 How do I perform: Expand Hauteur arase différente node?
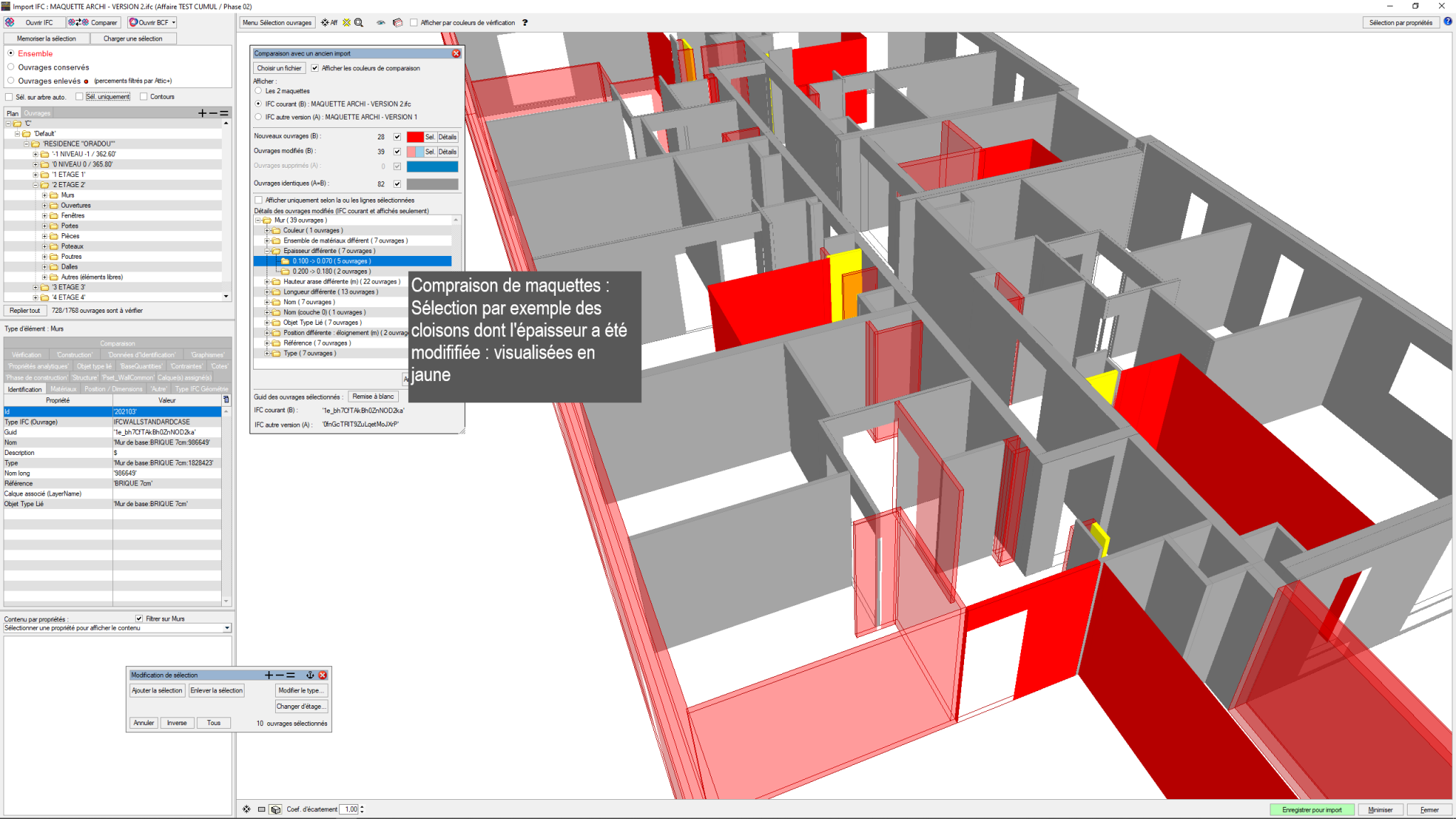[267, 282]
